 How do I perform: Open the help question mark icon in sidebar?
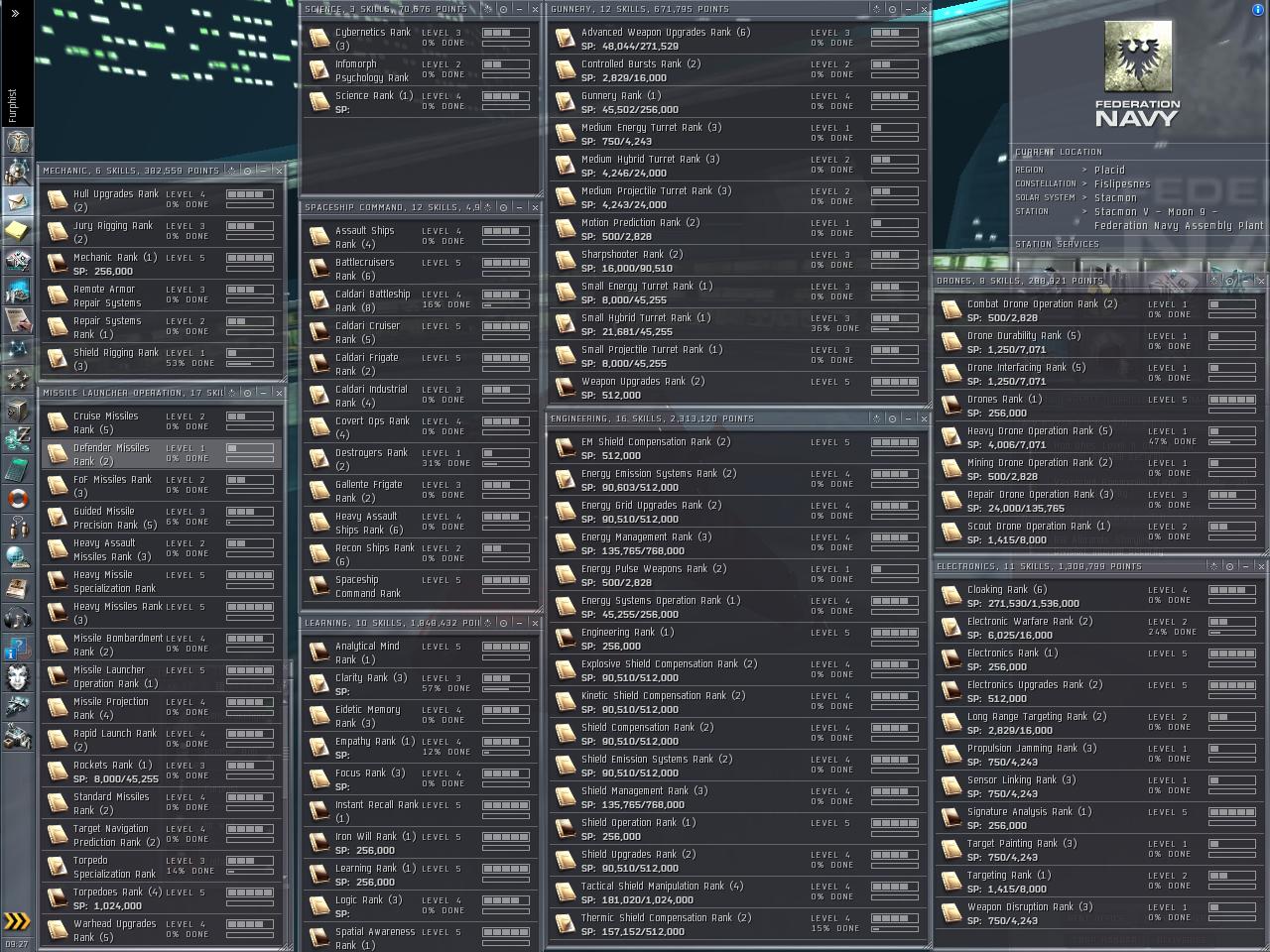[17, 649]
